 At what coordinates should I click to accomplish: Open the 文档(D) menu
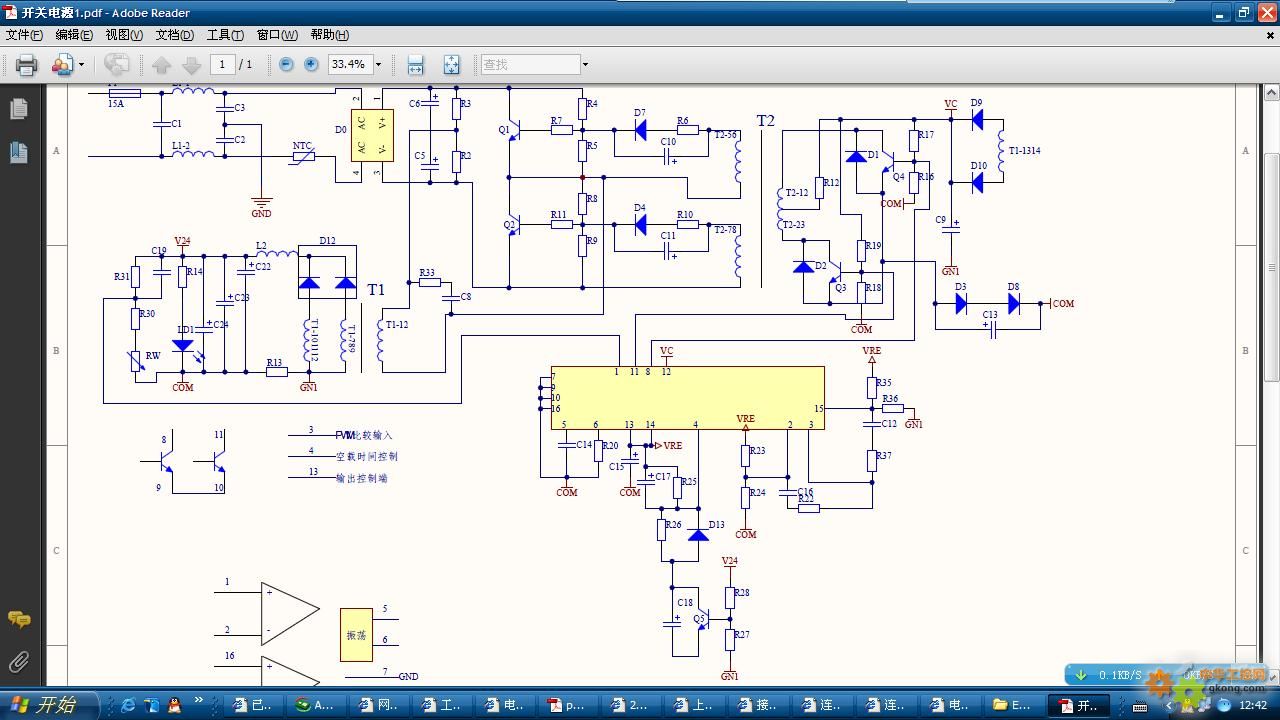coord(174,35)
